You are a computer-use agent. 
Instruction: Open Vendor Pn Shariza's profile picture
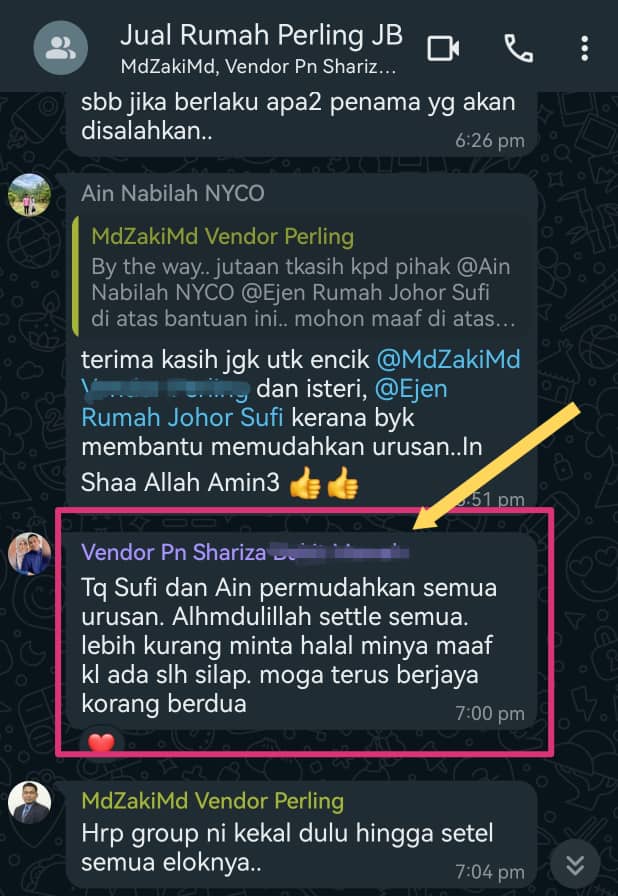tap(29, 553)
